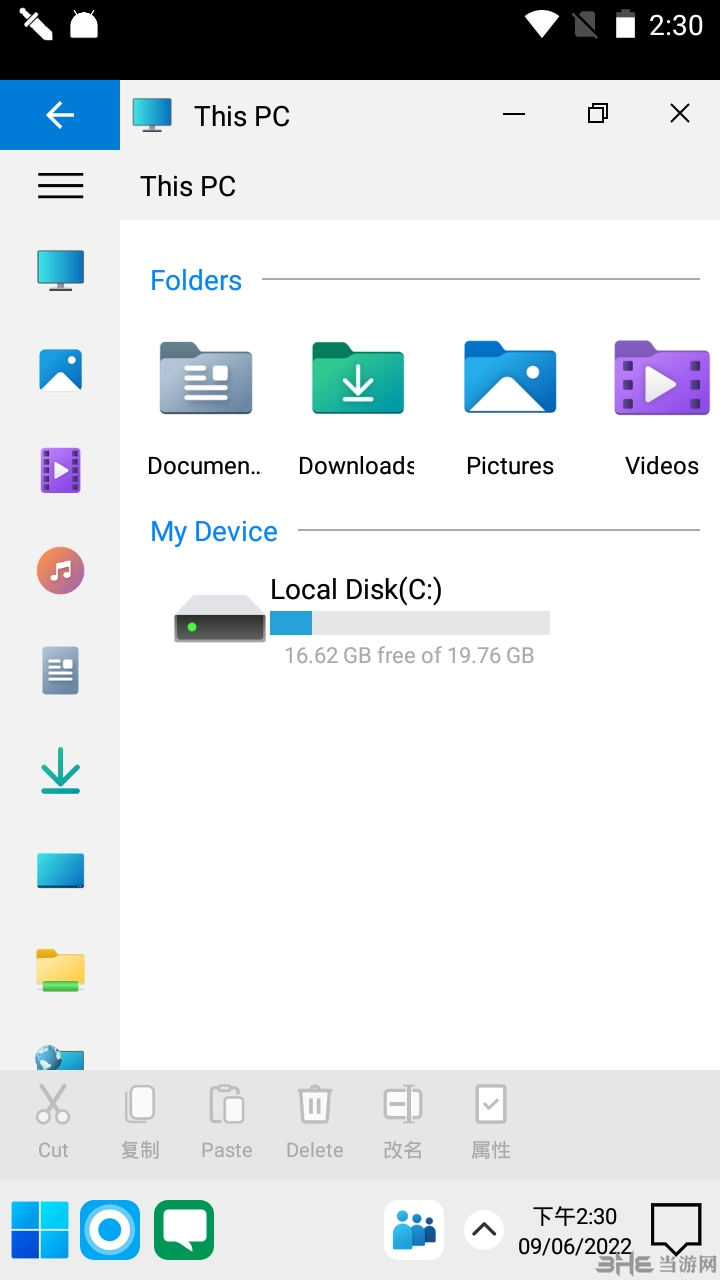
Task: Expand the system tray chevron
Action: pyautogui.click(x=484, y=1230)
